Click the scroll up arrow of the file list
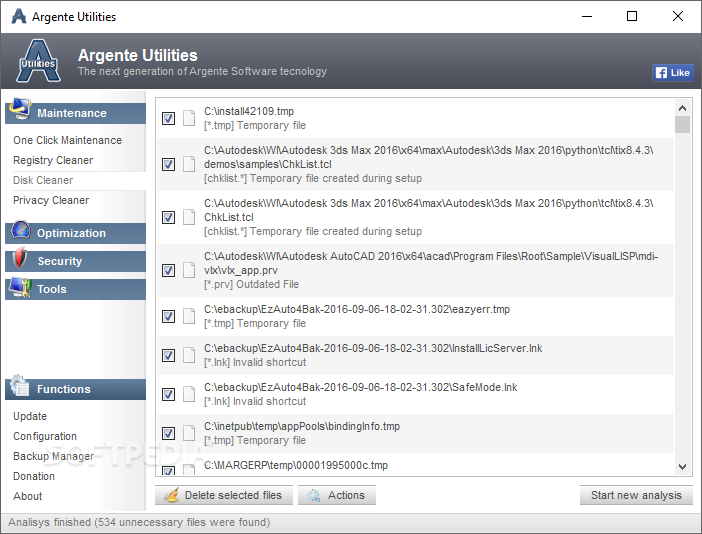This screenshot has height=534, width=702. (x=682, y=108)
